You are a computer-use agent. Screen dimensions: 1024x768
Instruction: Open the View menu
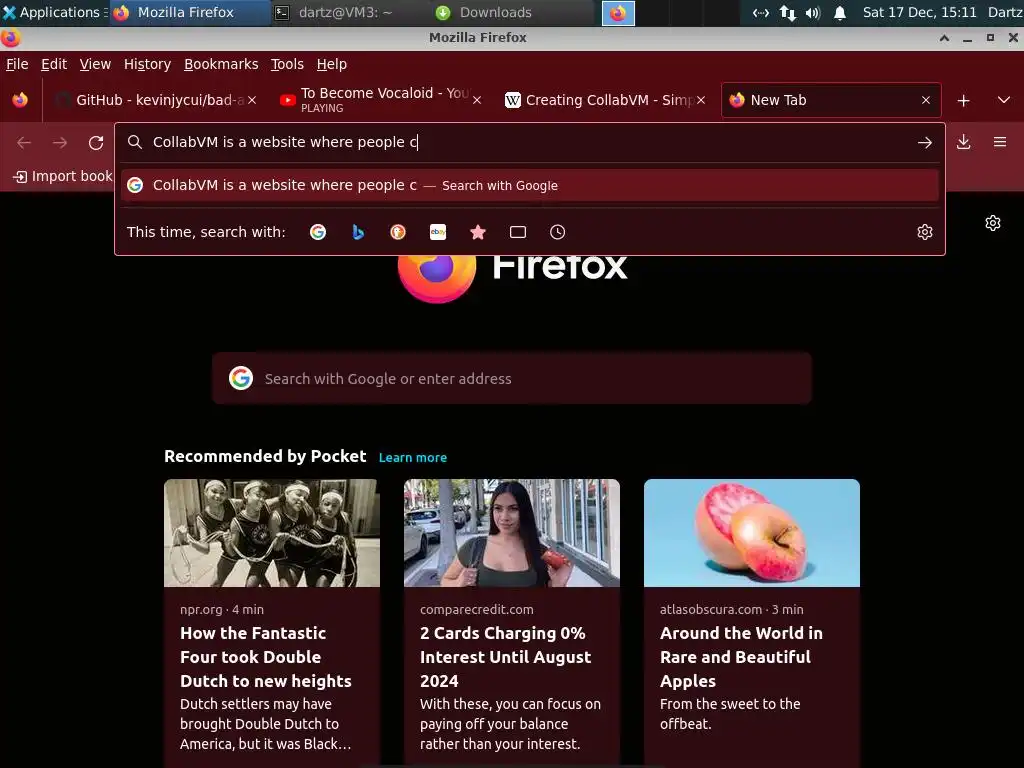click(x=95, y=64)
